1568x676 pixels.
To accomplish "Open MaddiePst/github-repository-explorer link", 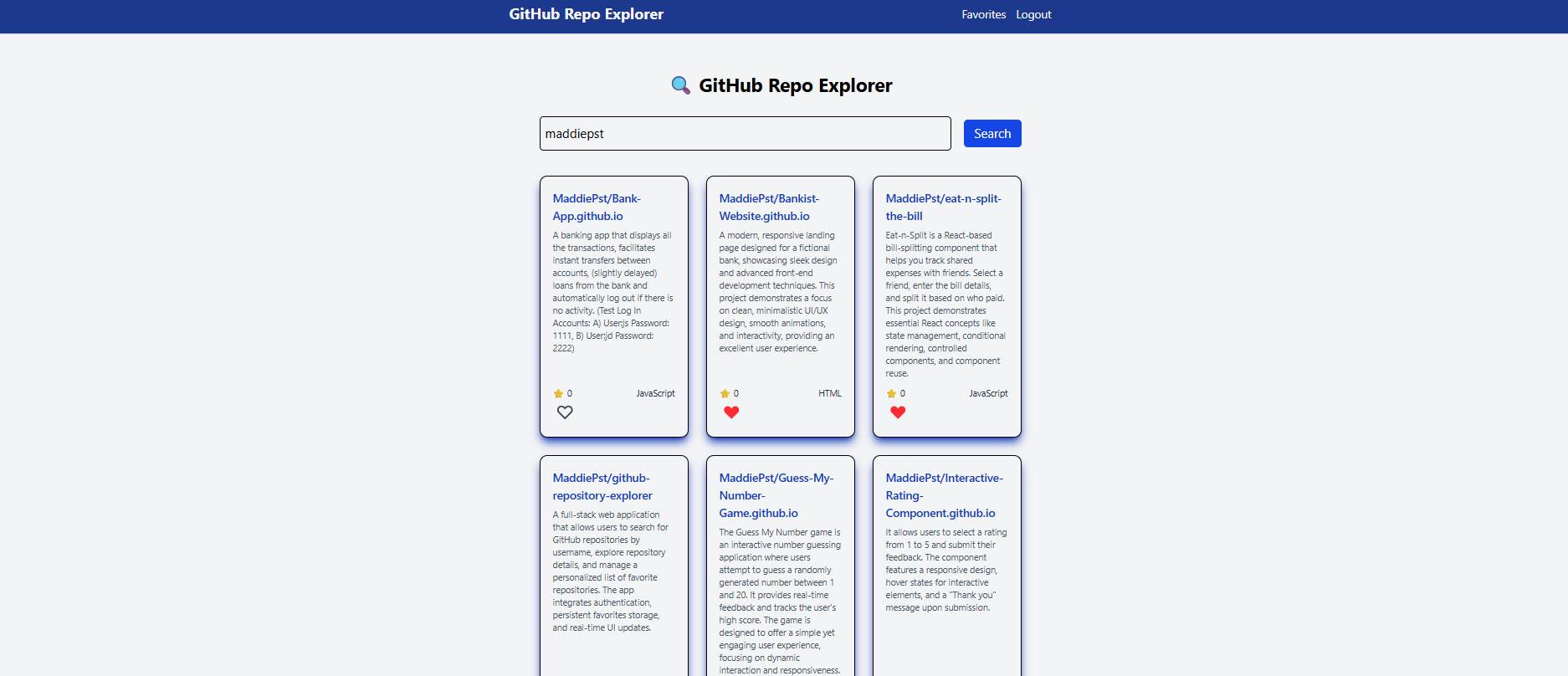I will tap(602, 487).
